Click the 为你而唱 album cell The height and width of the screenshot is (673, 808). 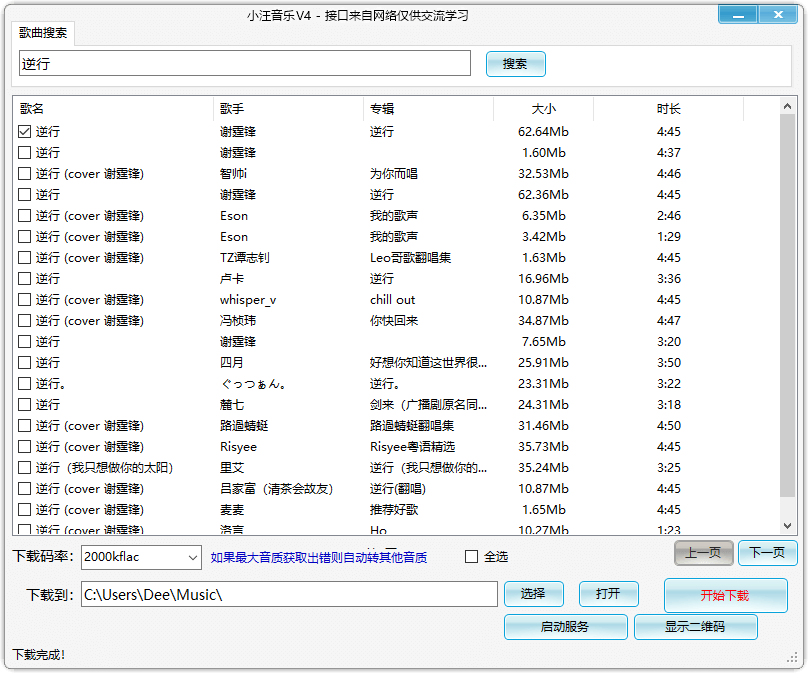click(x=394, y=174)
